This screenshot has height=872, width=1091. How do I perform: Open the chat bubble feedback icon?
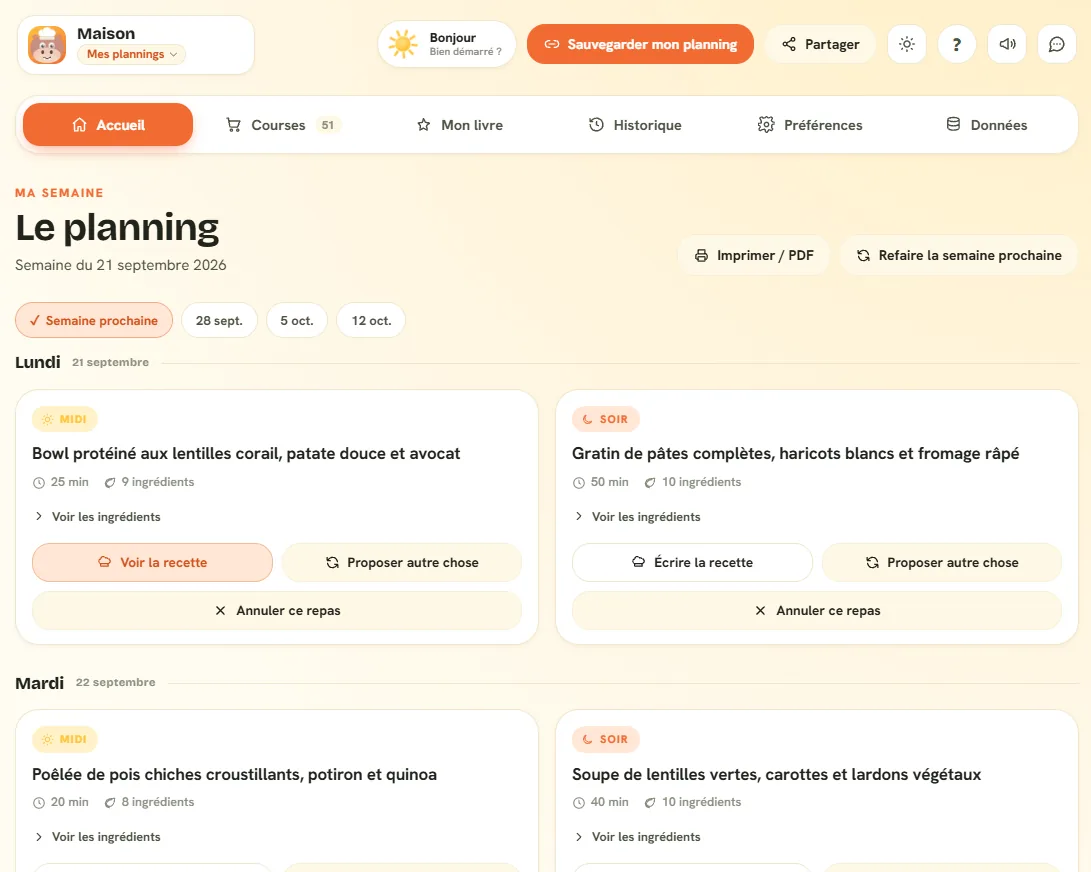(x=1057, y=44)
